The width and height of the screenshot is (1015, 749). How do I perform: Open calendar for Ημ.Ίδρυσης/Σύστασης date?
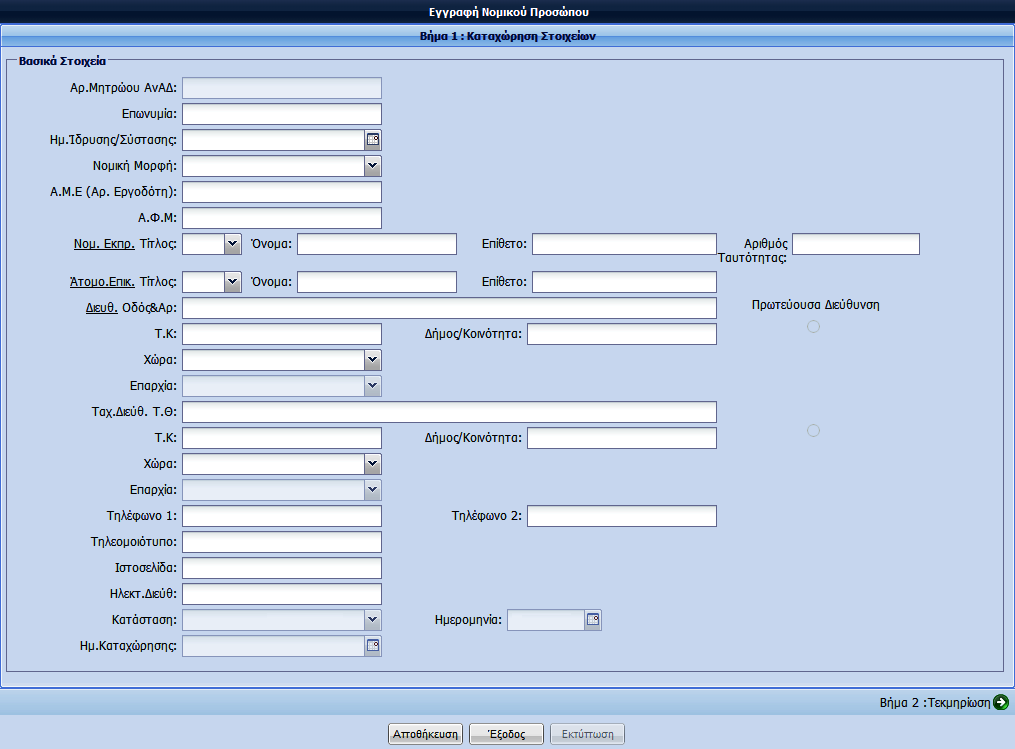[x=373, y=140]
